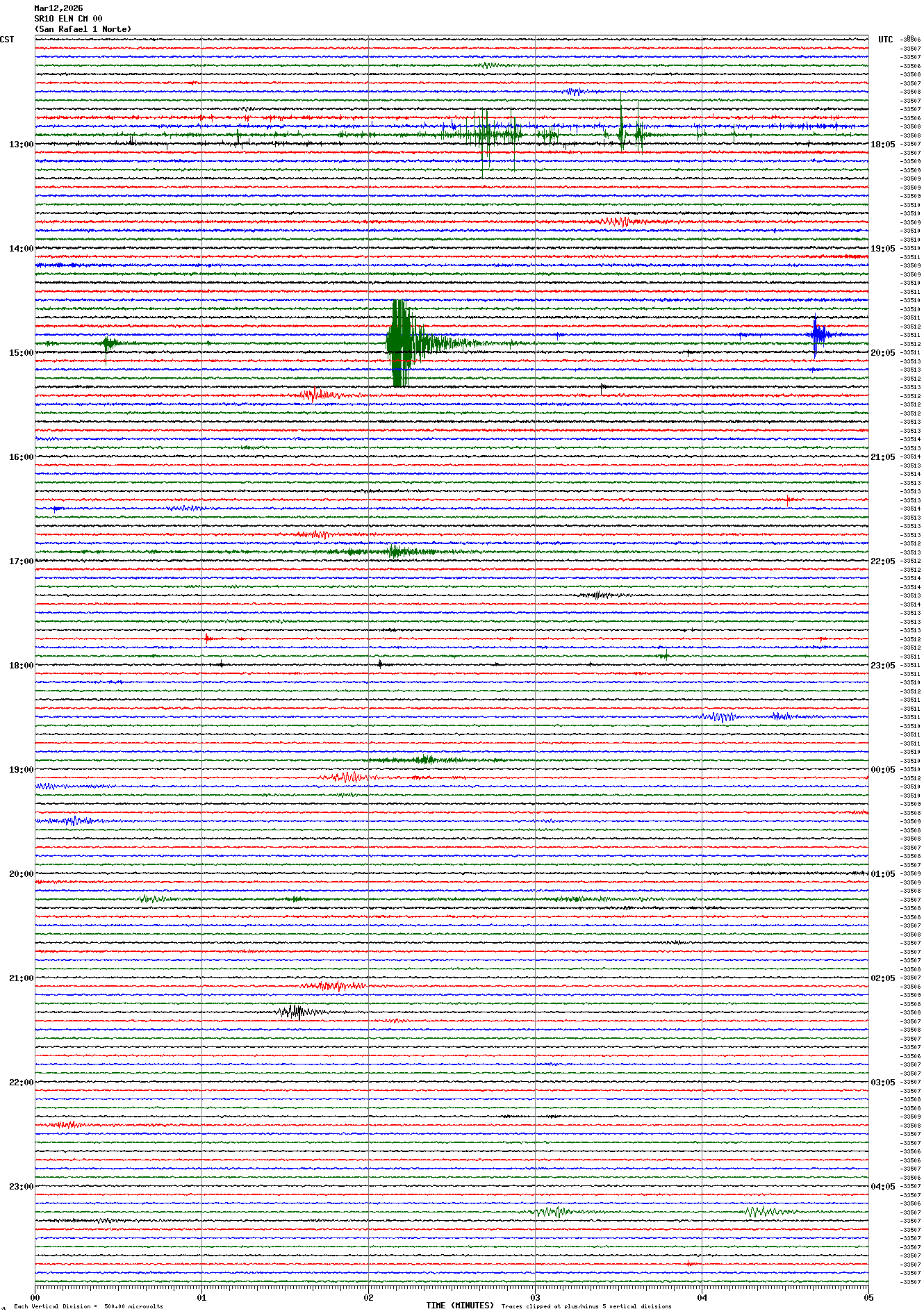Select the 15:00 CST time label
Screen dimensions: 924x1316
pos(21,353)
